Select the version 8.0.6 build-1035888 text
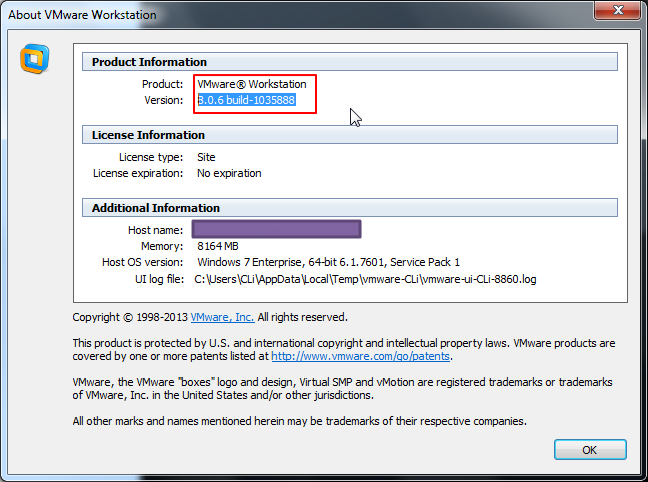 [x=246, y=100]
